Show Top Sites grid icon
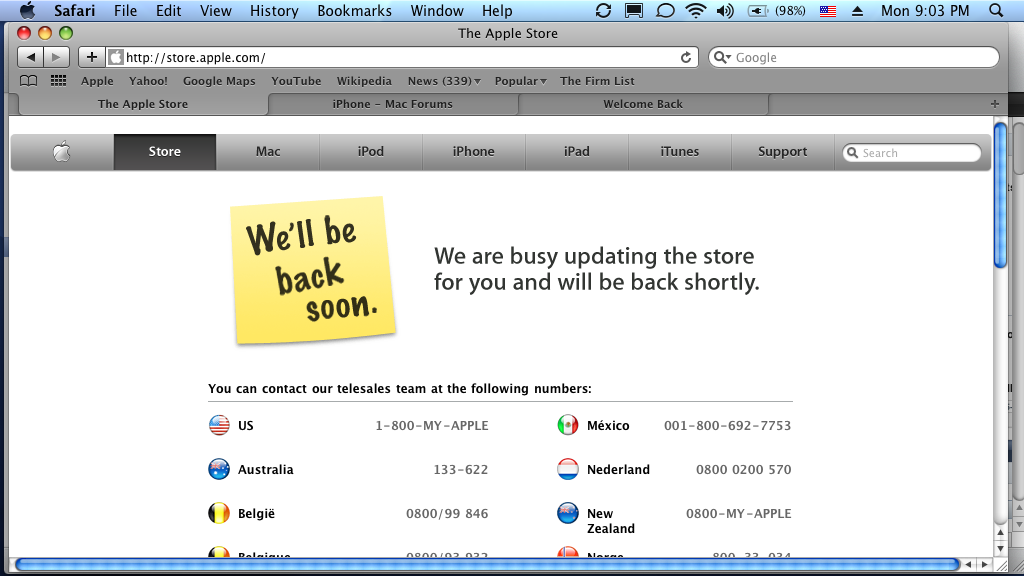Viewport: 1024px width, 576px height. click(x=58, y=81)
